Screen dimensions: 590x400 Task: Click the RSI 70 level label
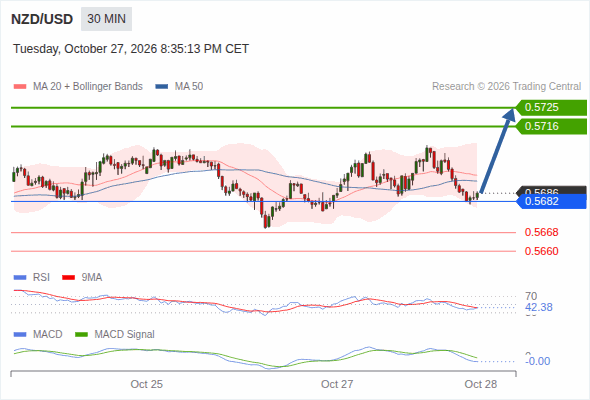[x=531, y=296]
